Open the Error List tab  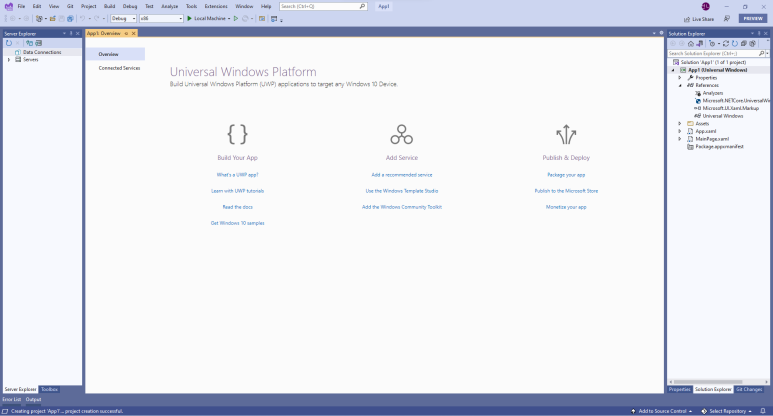coord(12,400)
